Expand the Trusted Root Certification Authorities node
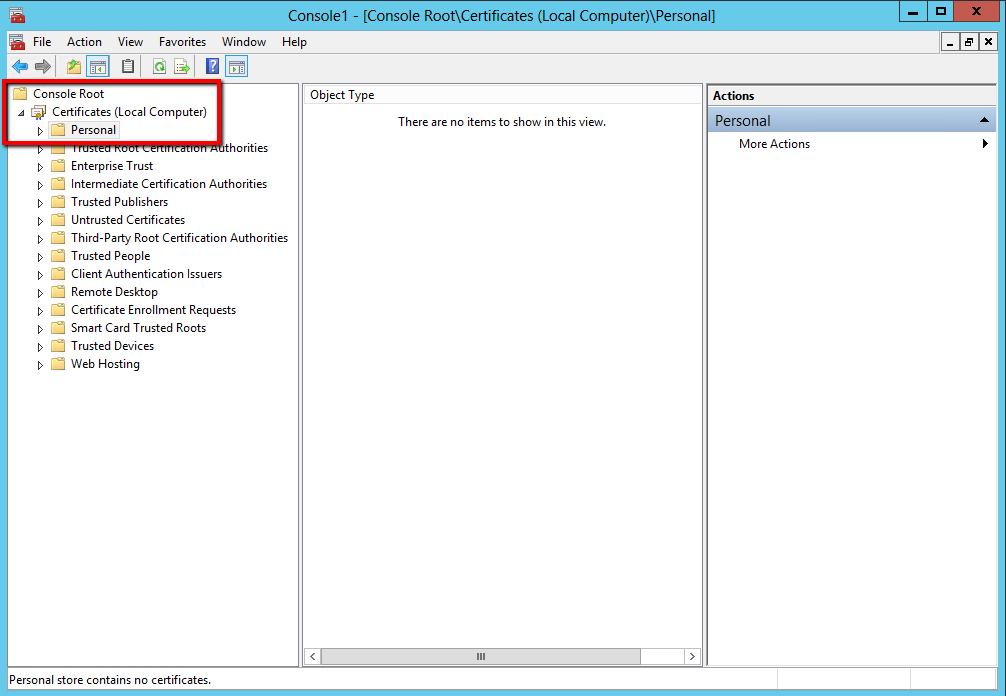The height and width of the screenshot is (696, 1006). [x=41, y=149]
